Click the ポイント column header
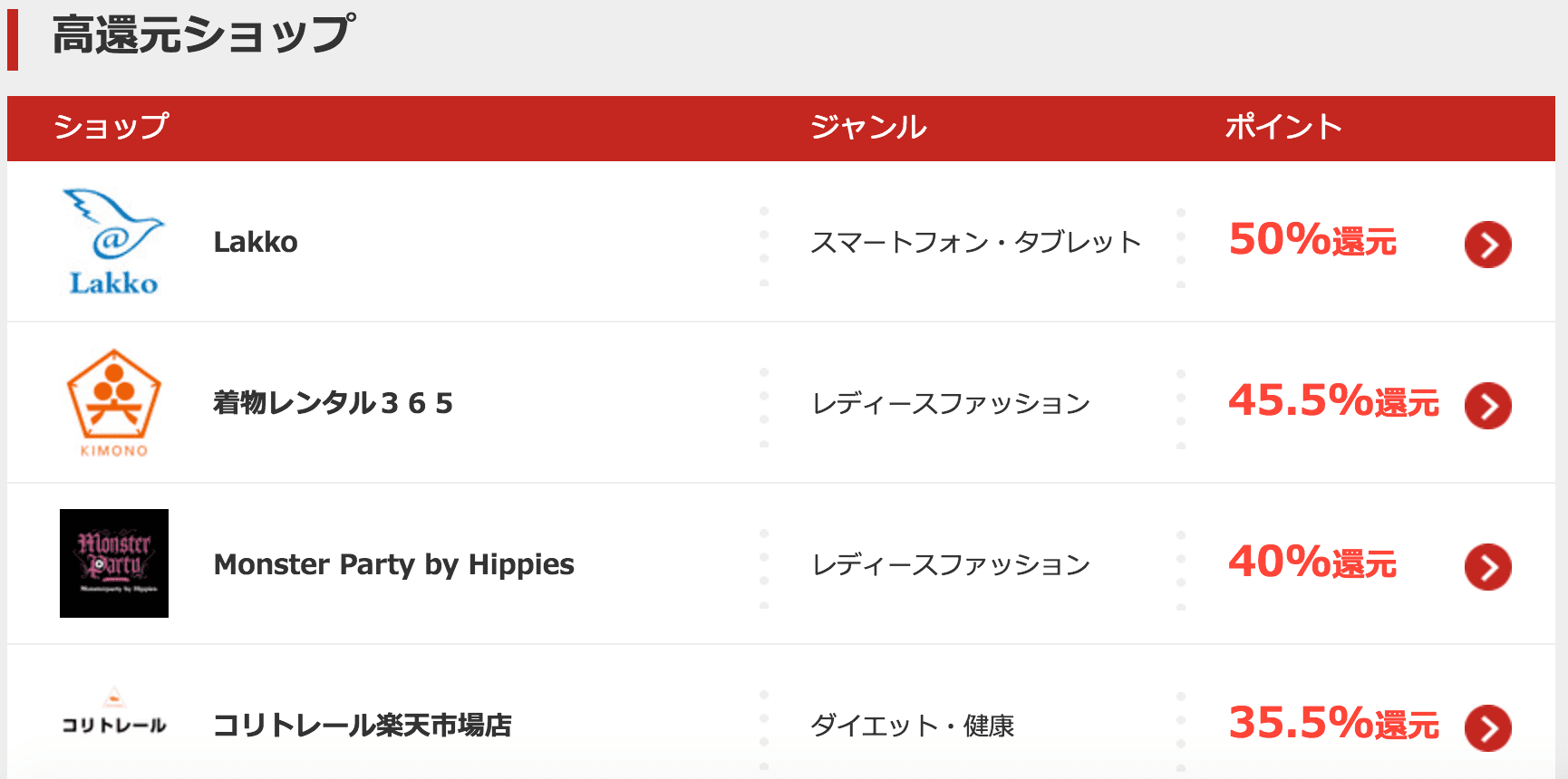This screenshot has width=1568, height=779. coord(1283,127)
